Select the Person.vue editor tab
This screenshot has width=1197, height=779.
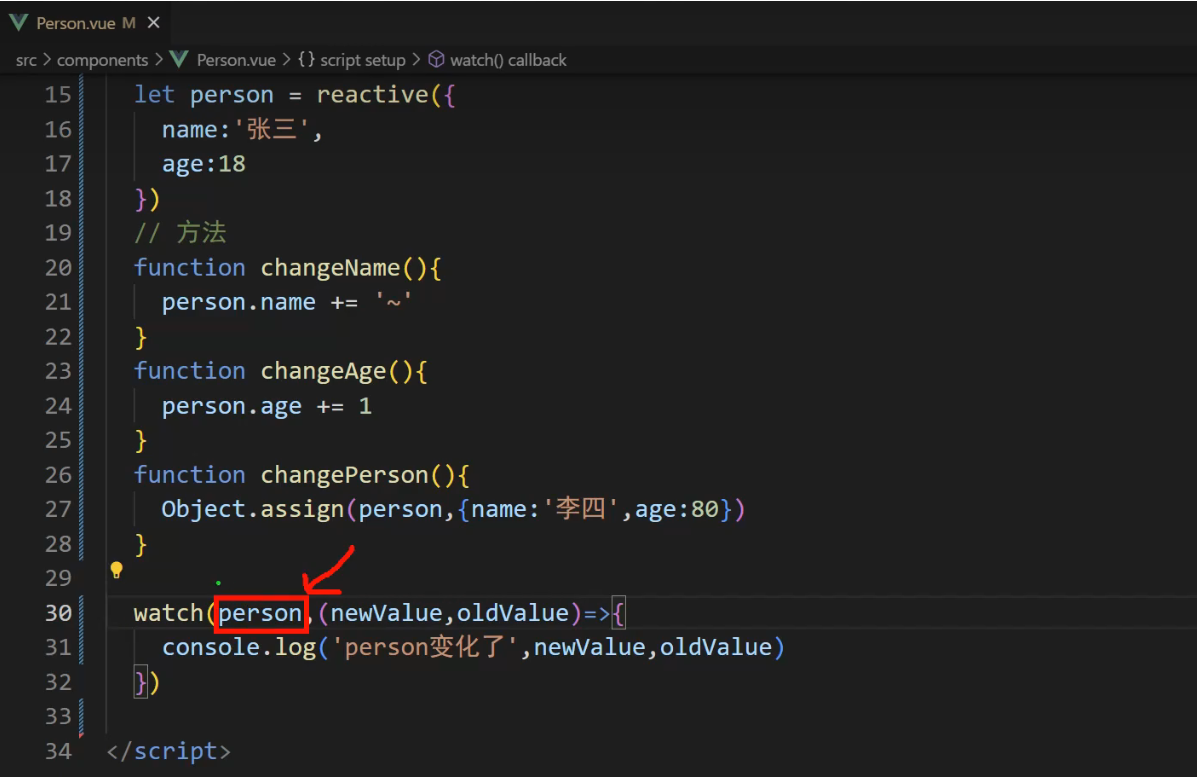86,23
